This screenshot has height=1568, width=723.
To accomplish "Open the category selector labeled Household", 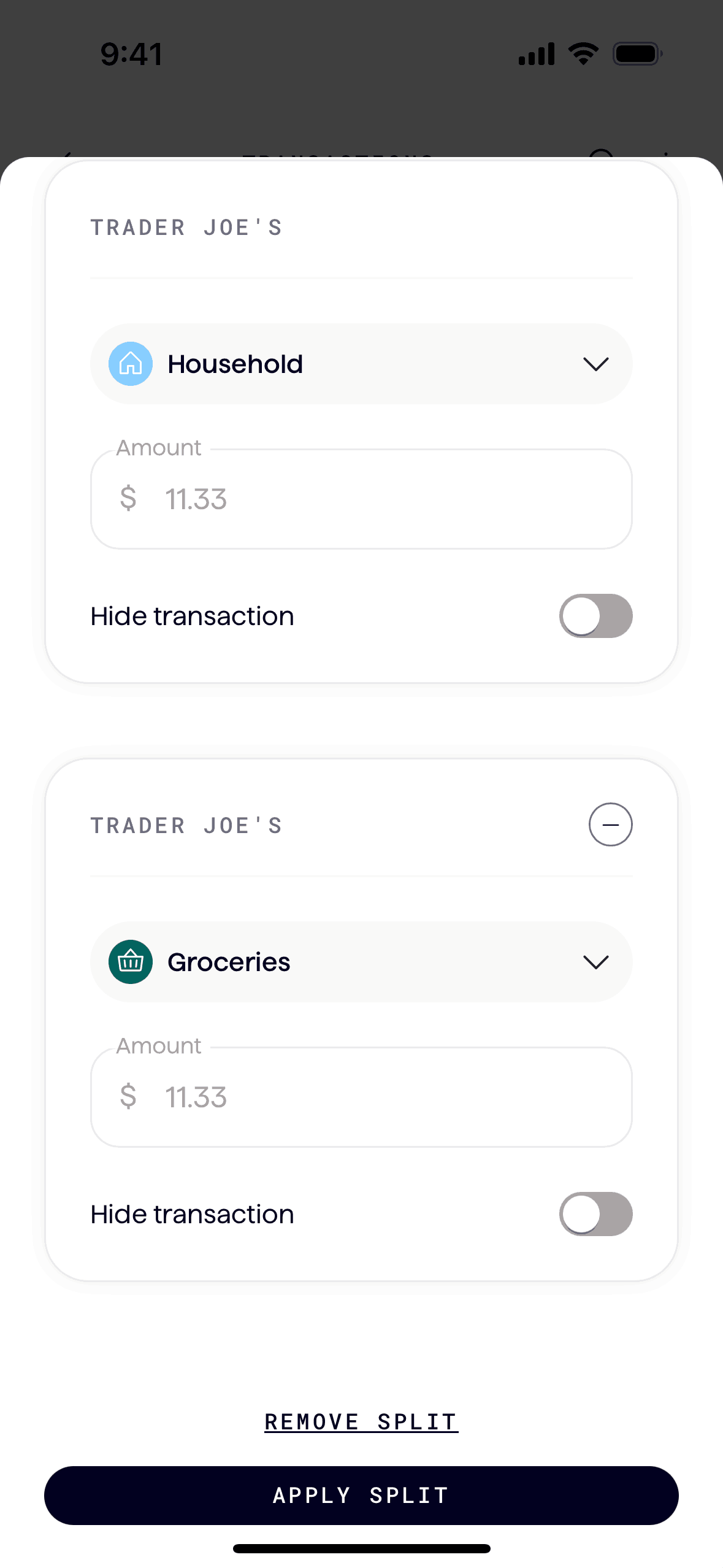I will [x=361, y=364].
